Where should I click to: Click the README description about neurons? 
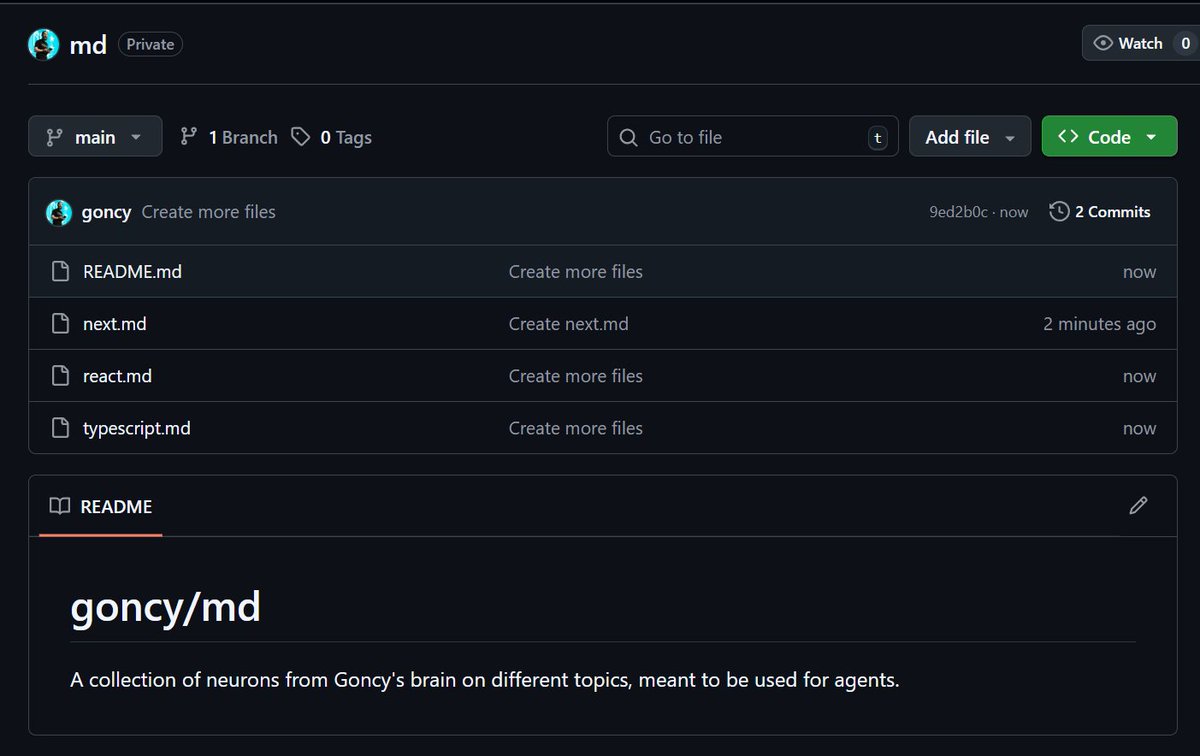coord(485,680)
